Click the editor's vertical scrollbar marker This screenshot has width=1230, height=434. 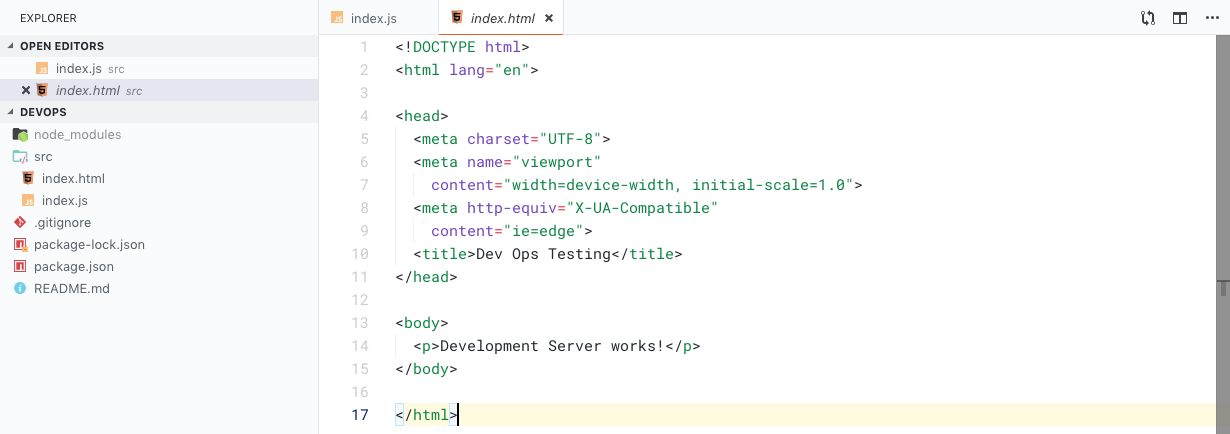pyautogui.click(x=1222, y=288)
